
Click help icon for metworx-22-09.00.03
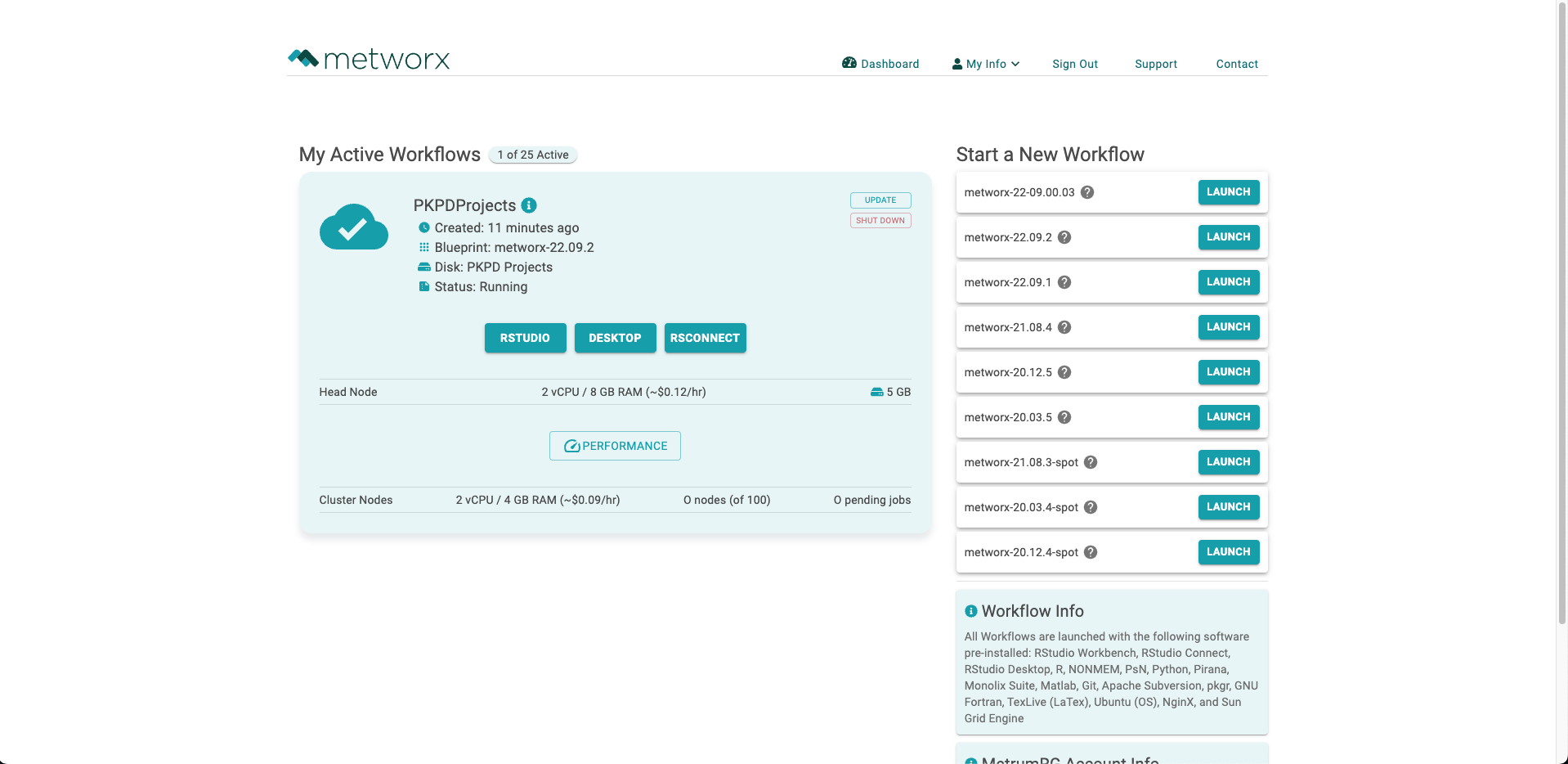tap(1087, 192)
